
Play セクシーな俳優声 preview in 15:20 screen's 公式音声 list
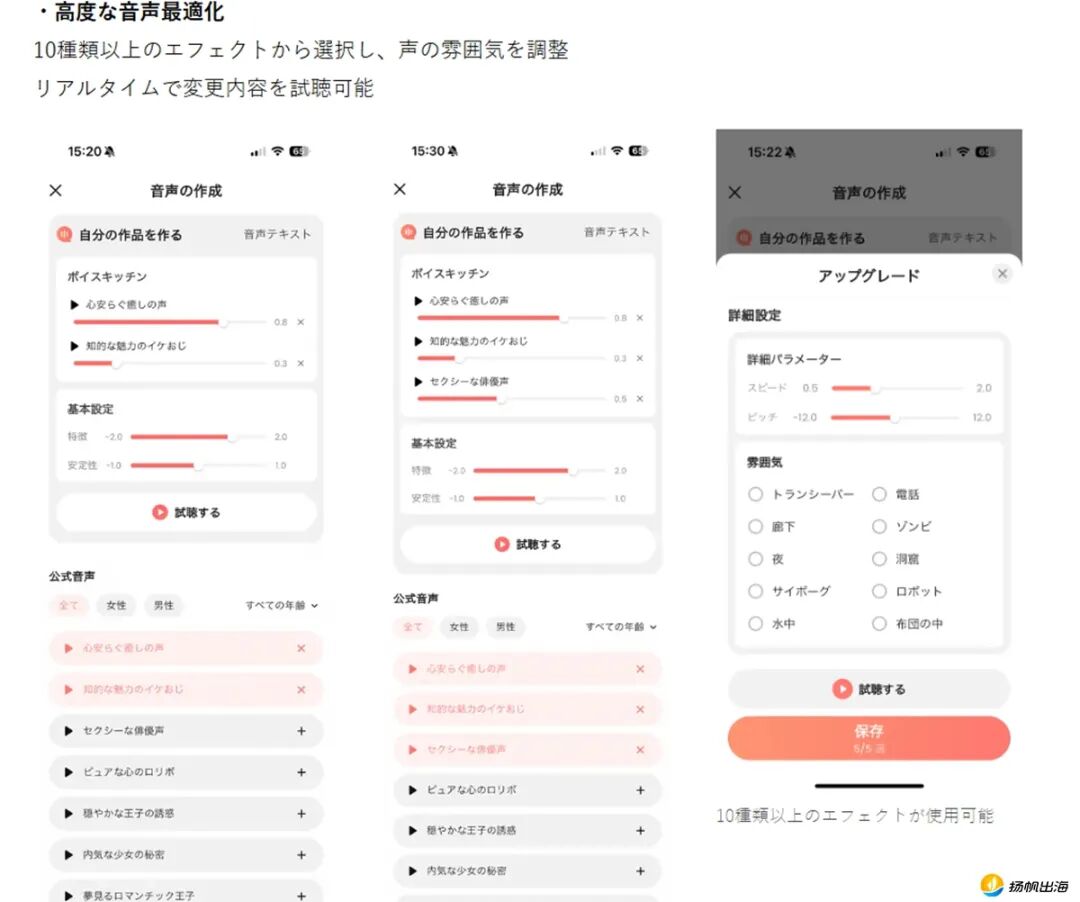[x=68, y=731]
